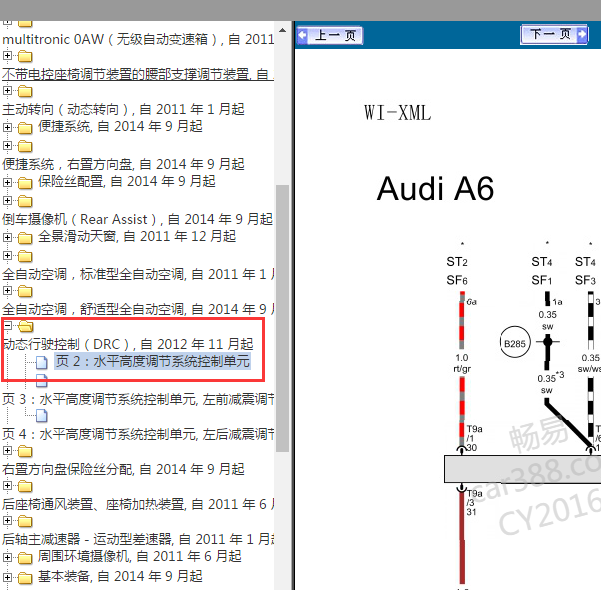This screenshot has height=590, width=601.
Task: Click the document icon above 页 3
Action: [42, 380]
